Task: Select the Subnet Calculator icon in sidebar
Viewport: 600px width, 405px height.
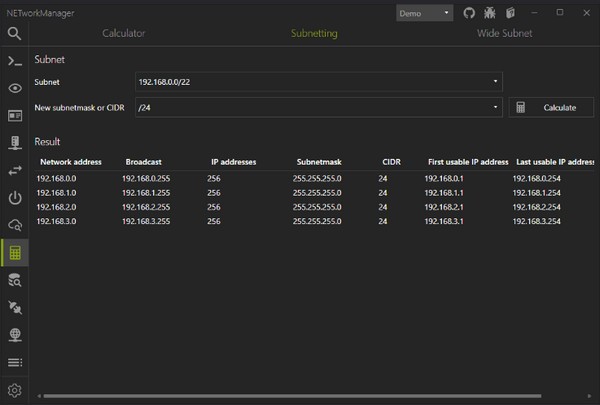Action: (x=15, y=252)
